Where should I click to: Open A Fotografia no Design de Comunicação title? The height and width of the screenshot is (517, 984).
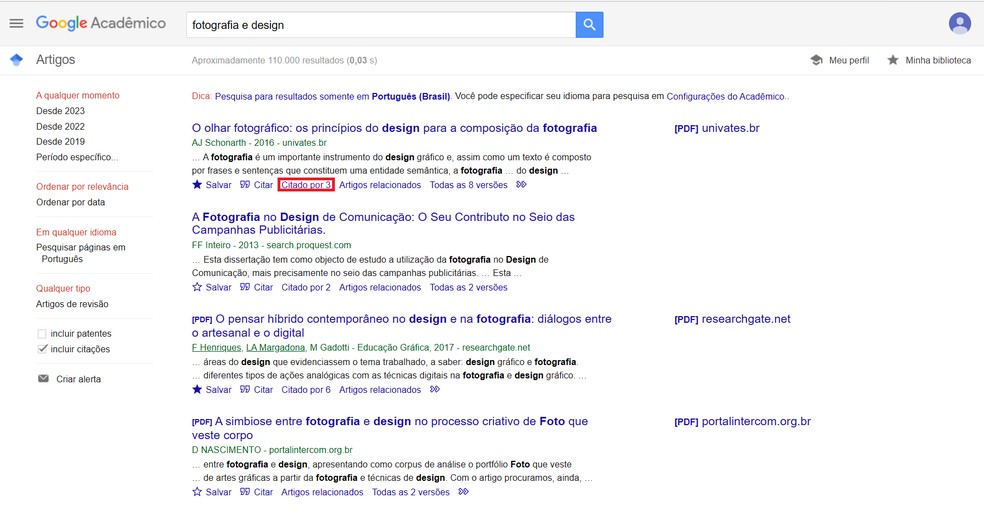(x=383, y=223)
